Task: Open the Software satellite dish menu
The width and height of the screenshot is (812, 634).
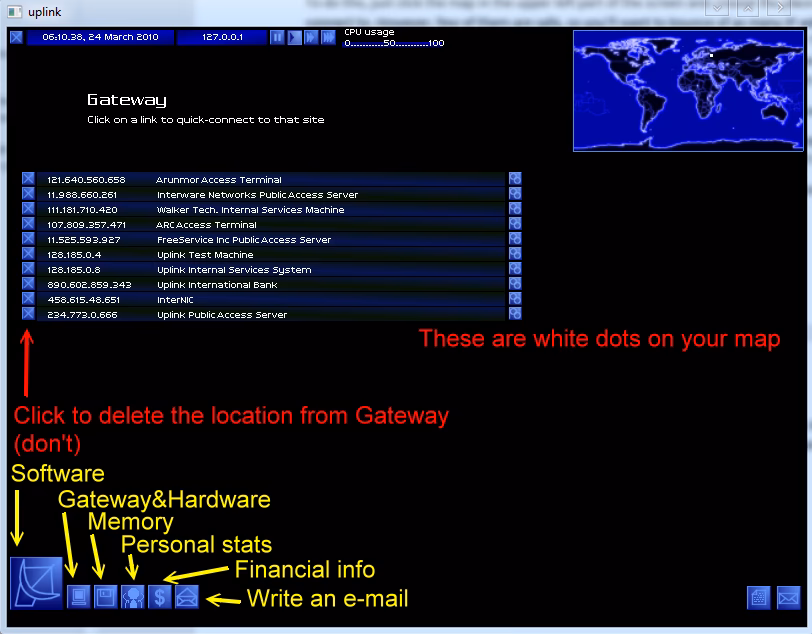Action: click(36, 583)
